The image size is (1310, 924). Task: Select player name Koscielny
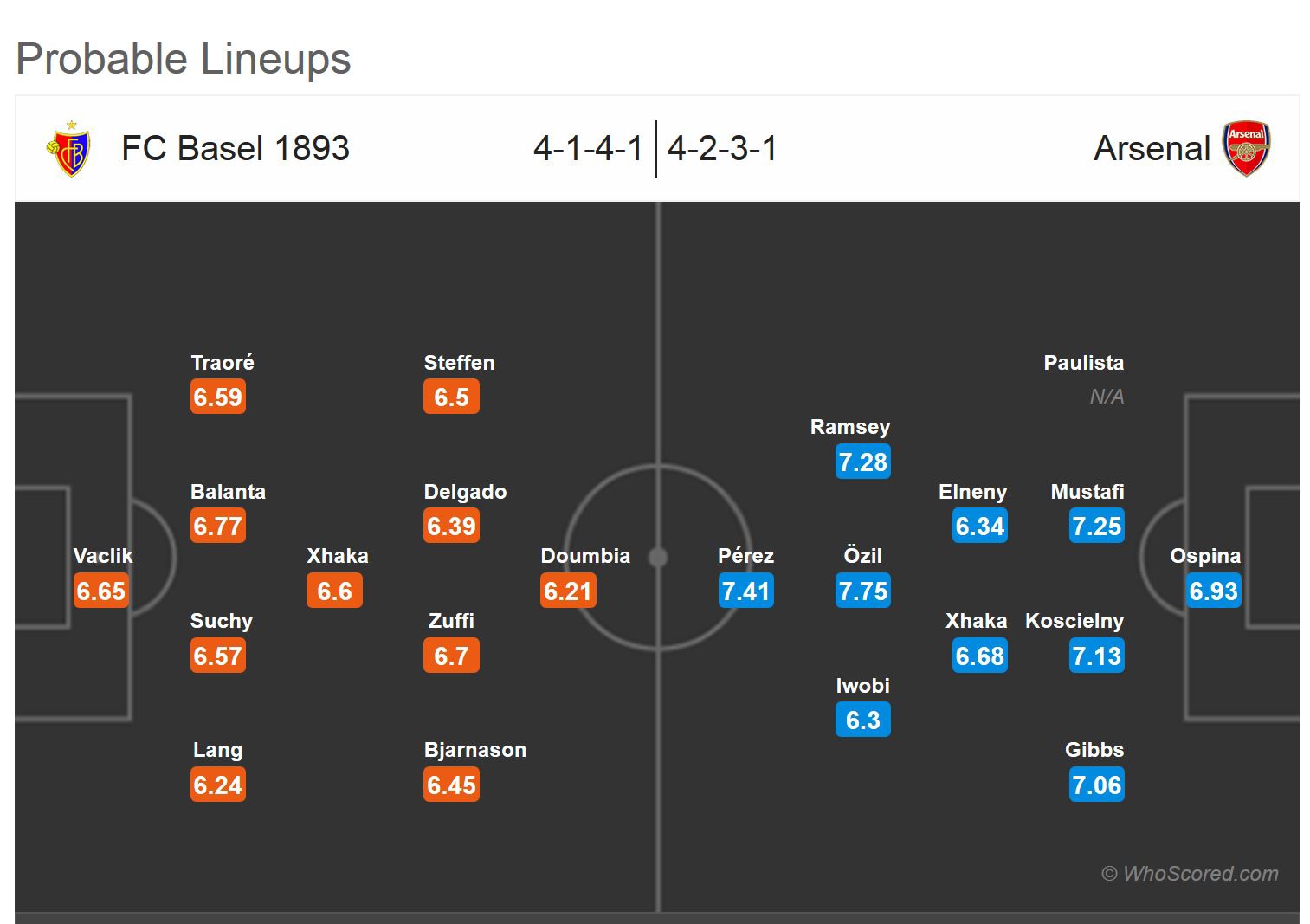[x=1074, y=621]
